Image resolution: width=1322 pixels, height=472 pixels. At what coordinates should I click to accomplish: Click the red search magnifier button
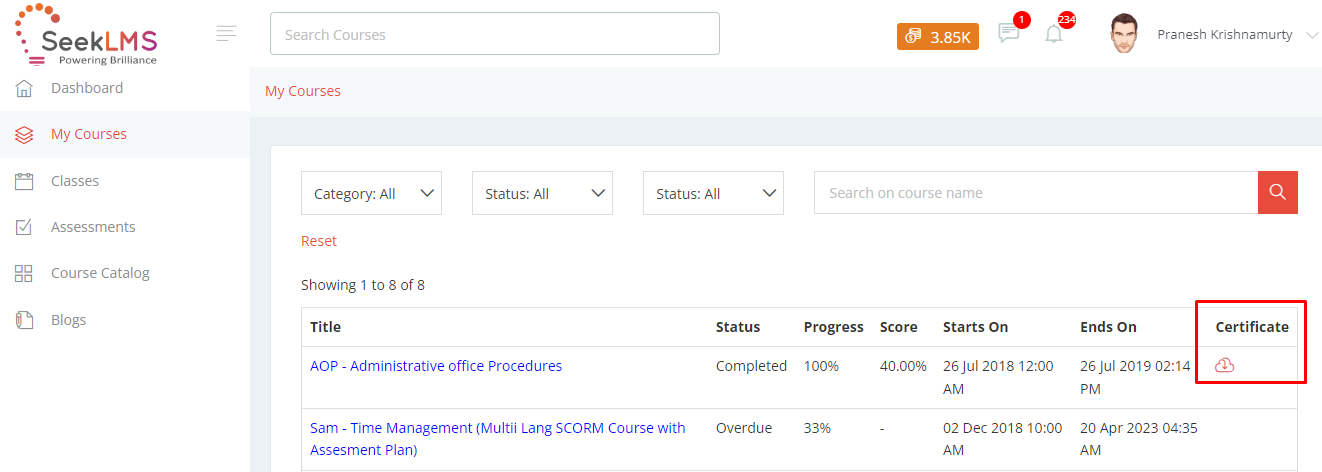coord(1277,192)
